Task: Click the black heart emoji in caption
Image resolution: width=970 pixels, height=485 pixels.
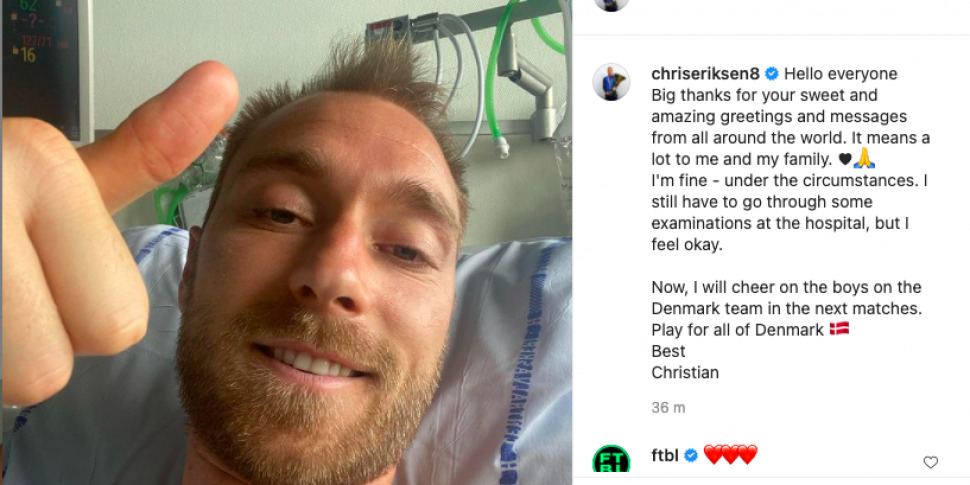Action: [x=844, y=160]
